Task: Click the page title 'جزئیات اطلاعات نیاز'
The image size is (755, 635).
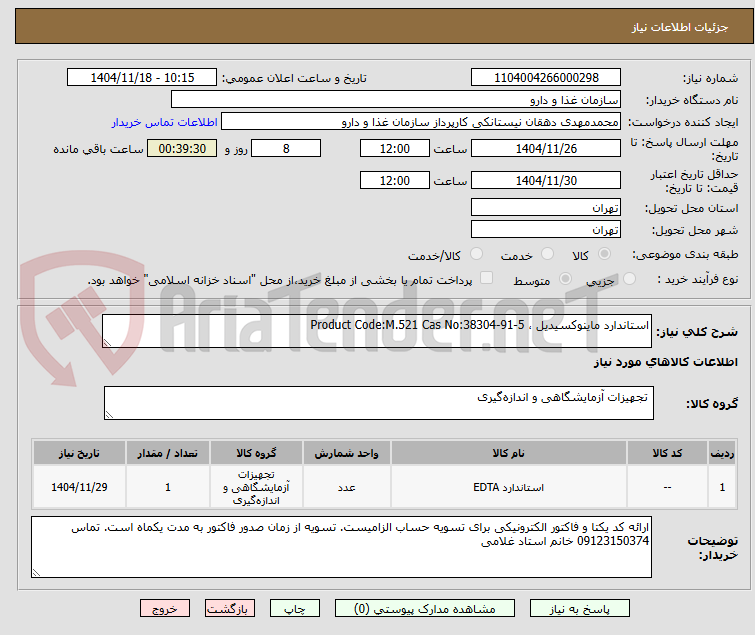Action: pyautogui.click(x=680, y=27)
